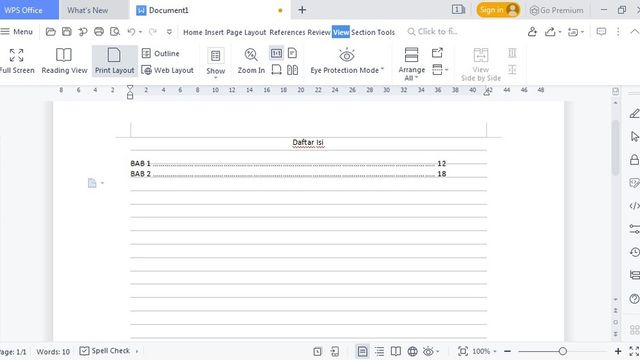Click the two pages view icon

pos(292,70)
